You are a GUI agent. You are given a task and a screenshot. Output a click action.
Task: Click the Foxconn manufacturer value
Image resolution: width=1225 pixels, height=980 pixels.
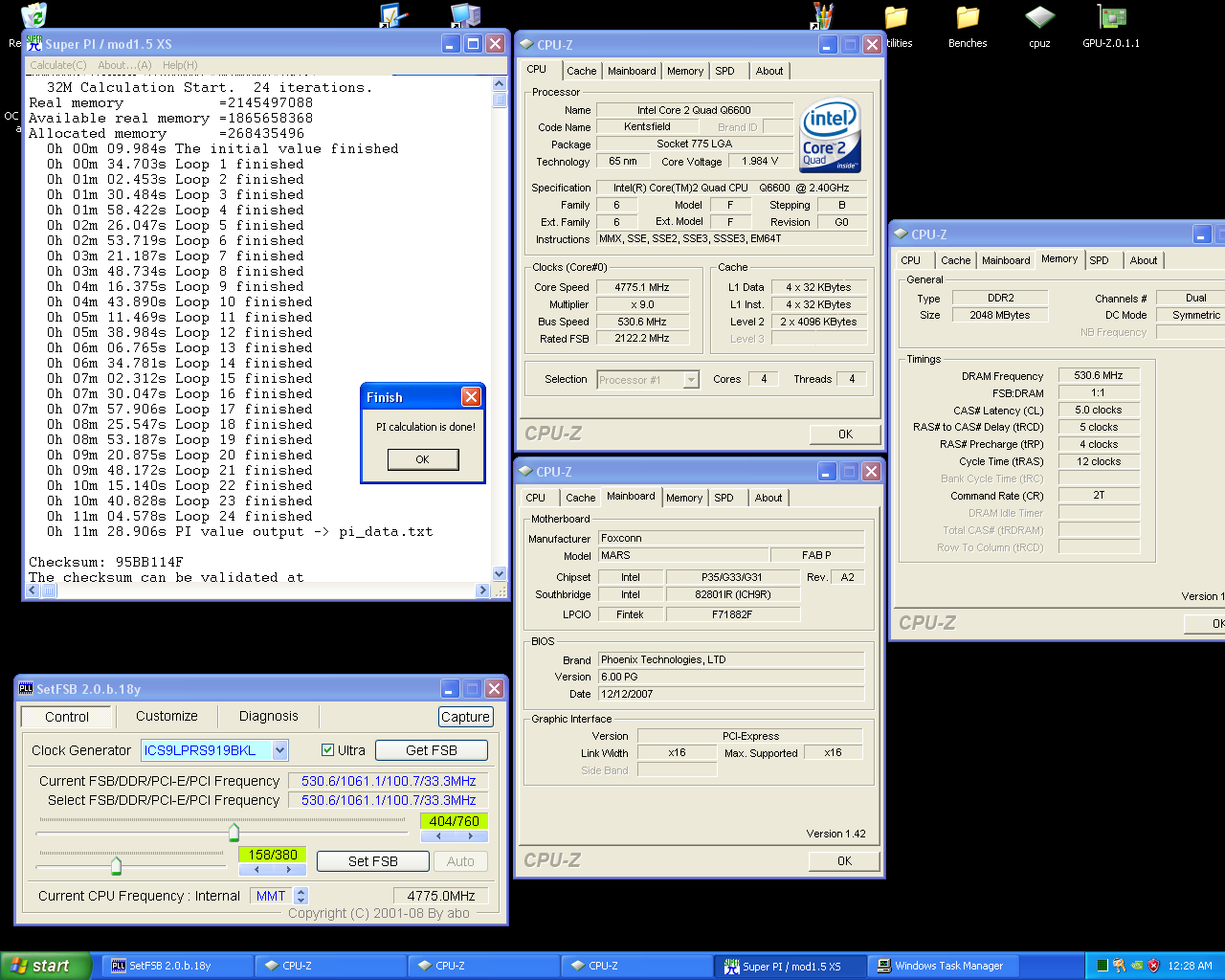coord(731,538)
